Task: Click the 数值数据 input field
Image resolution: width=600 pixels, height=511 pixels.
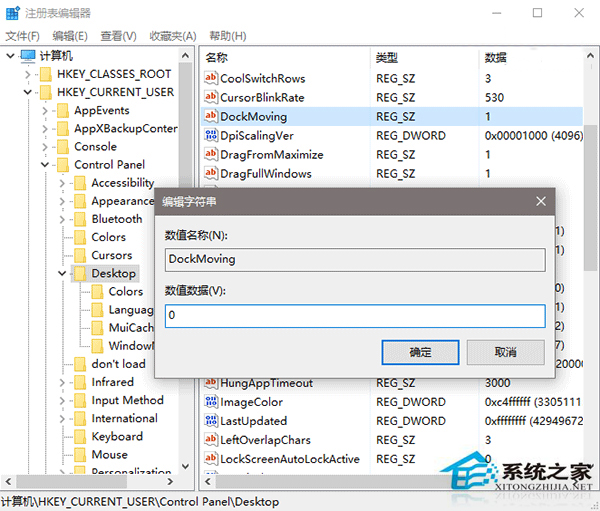Action: pyautogui.click(x=355, y=316)
